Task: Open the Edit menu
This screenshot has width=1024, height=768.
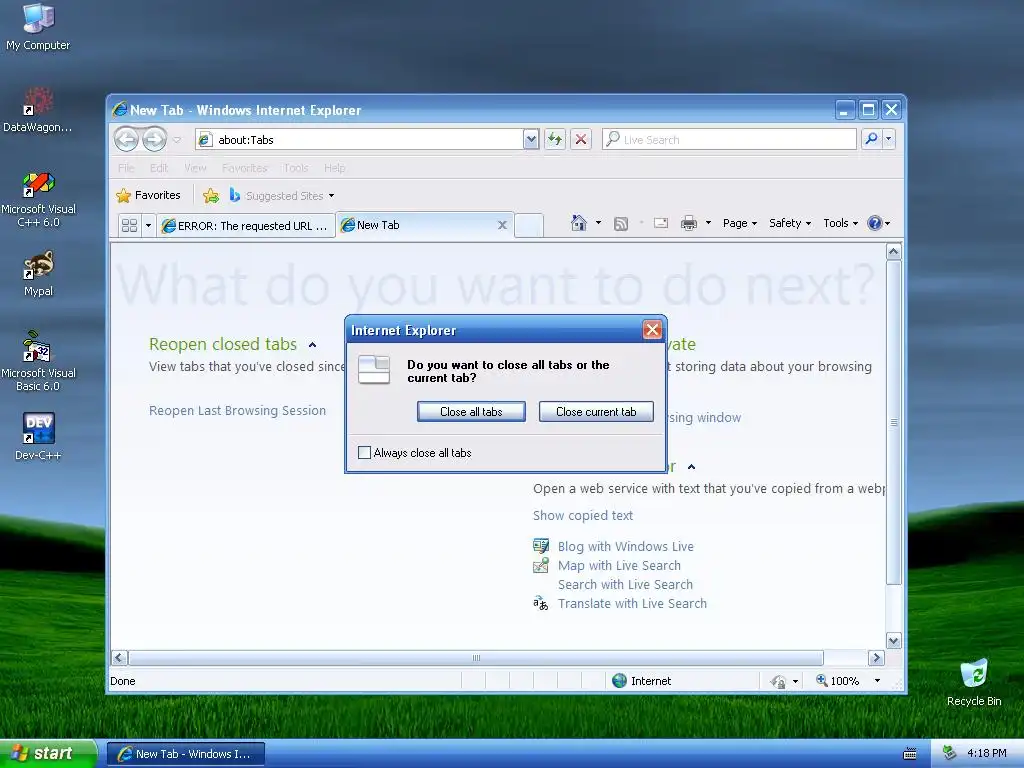Action: tap(159, 168)
